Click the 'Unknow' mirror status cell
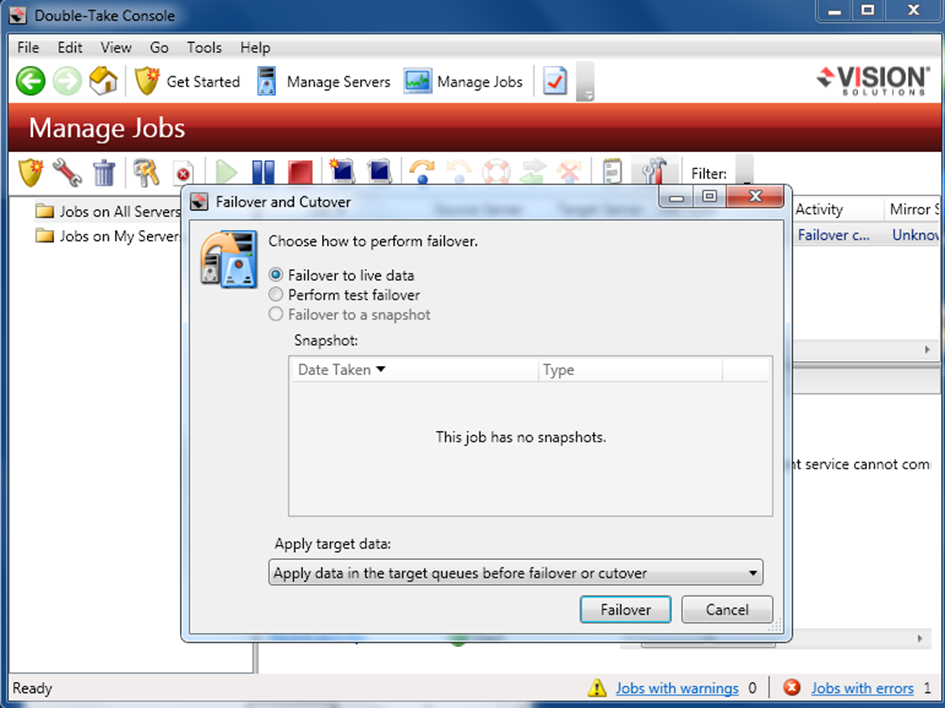945x708 pixels. pos(915,235)
